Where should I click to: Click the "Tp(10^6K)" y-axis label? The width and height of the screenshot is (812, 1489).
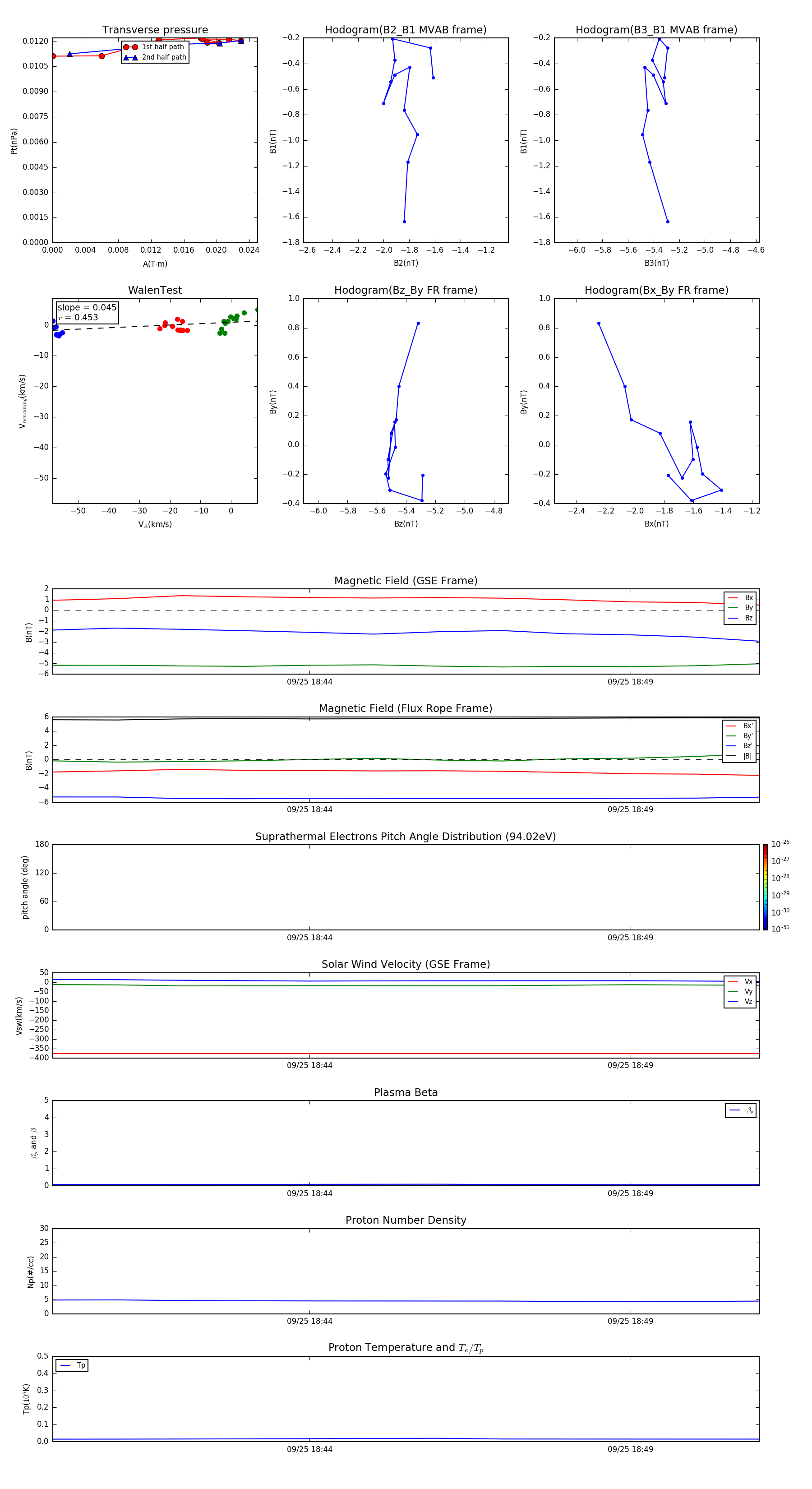click(x=26, y=1399)
